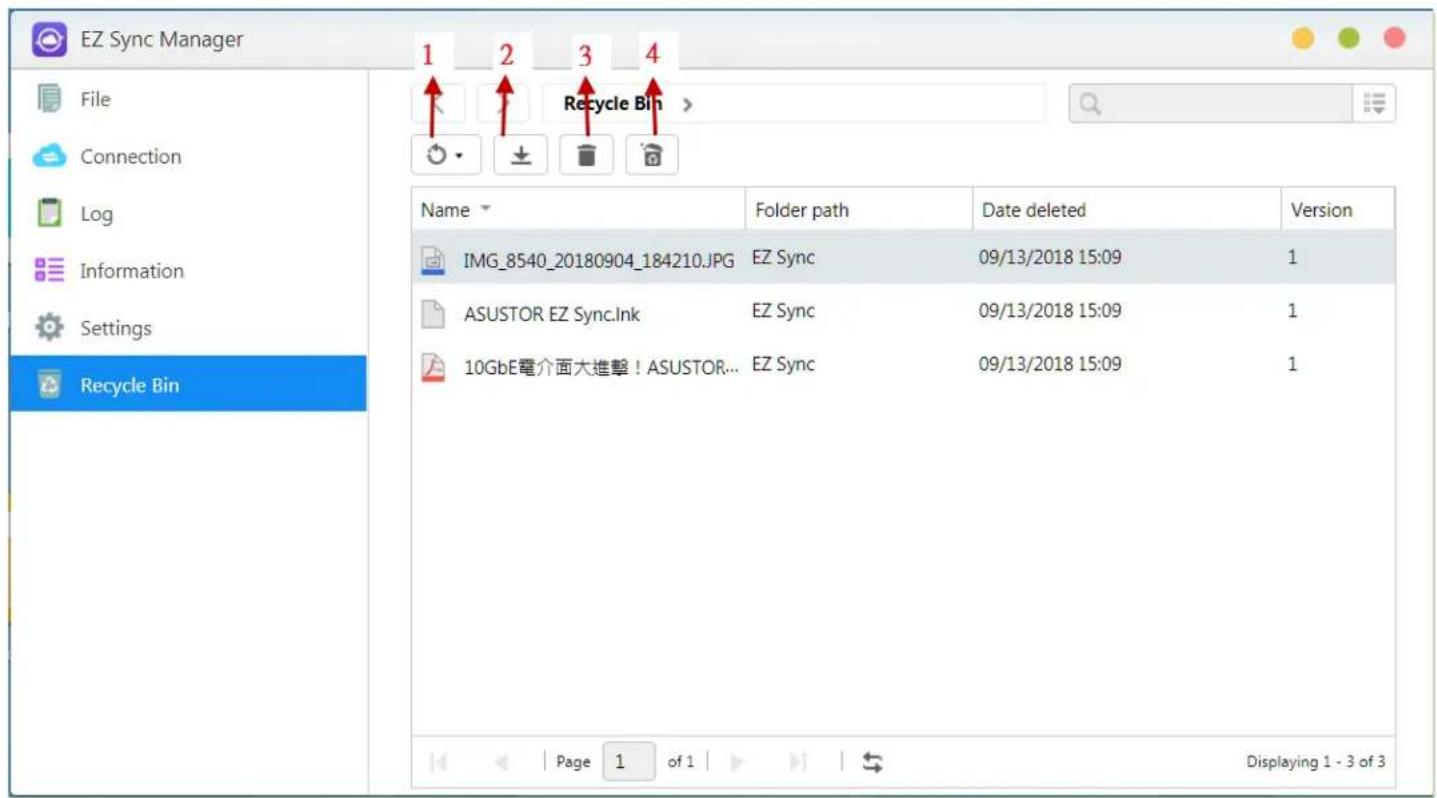Click EZ Sync folder path of JPG file
The width and height of the screenshot is (1437, 798).
click(x=783, y=257)
